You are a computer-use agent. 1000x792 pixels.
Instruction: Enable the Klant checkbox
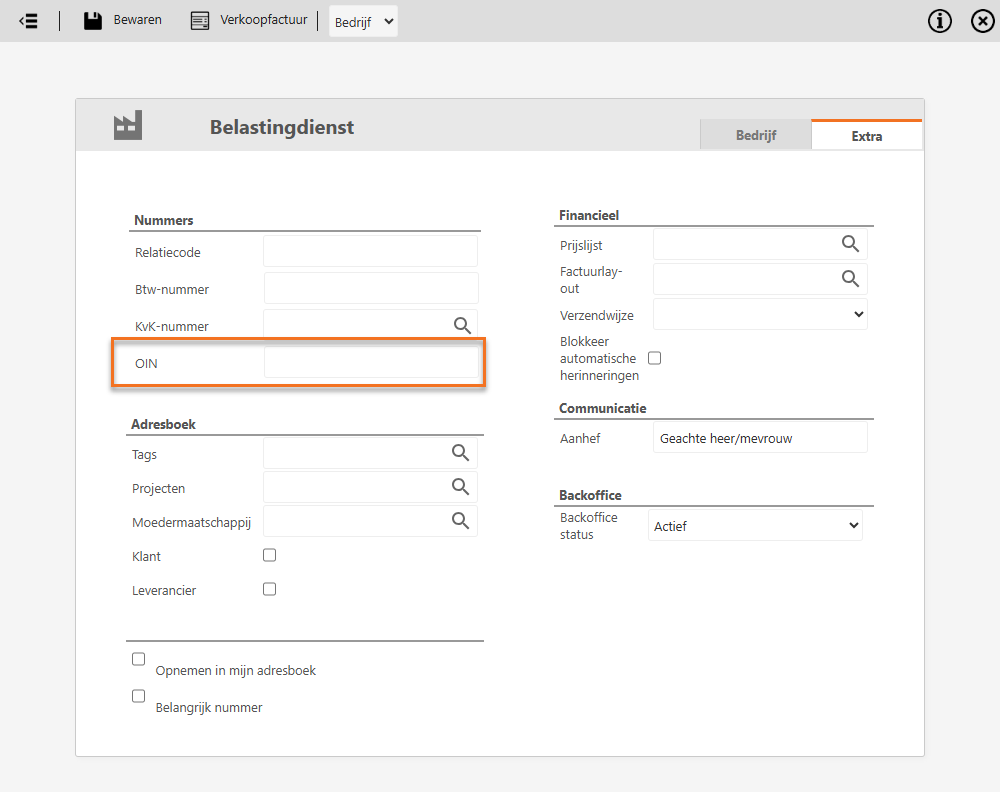(x=269, y=555)
